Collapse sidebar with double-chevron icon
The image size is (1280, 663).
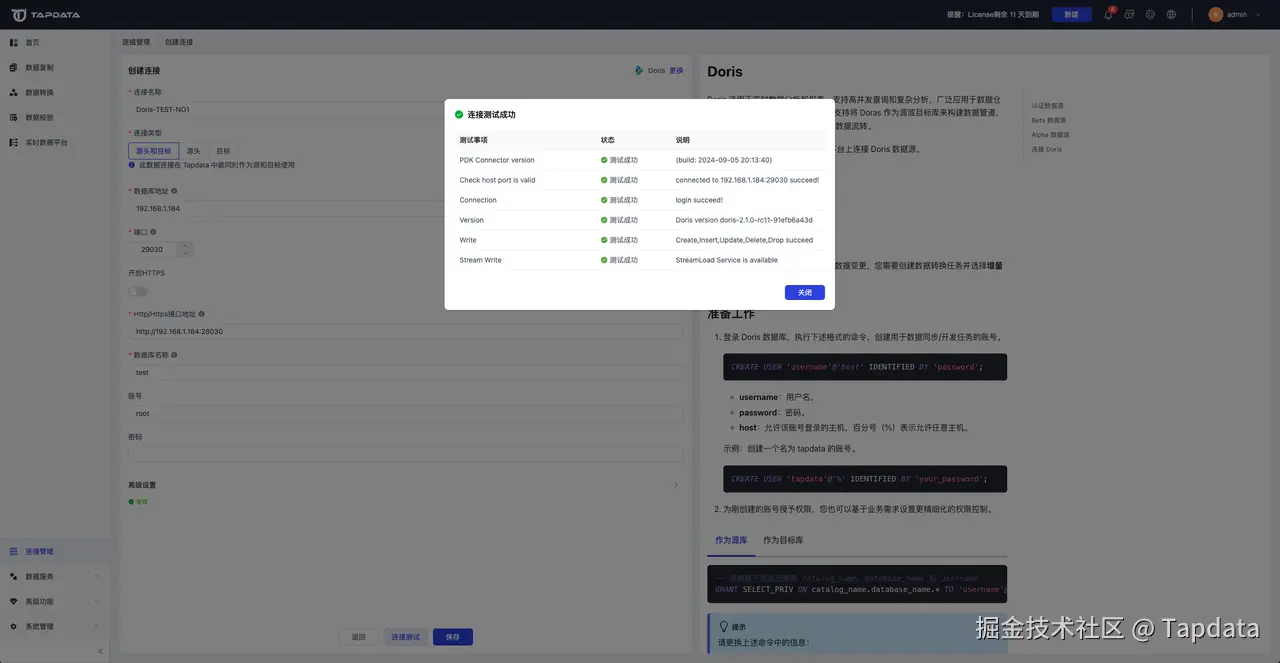point(100,651)
